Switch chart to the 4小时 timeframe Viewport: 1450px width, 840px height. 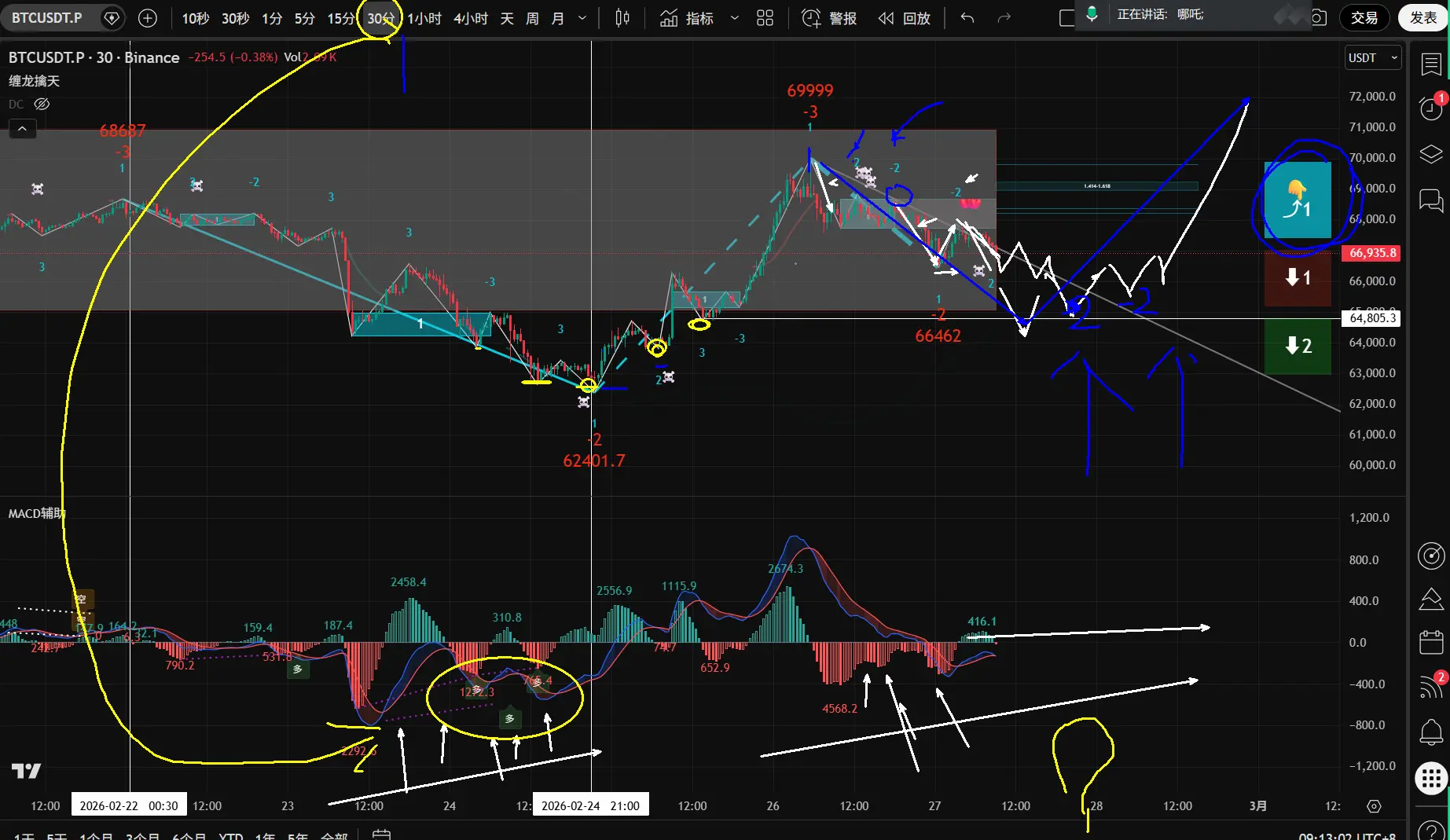pyautogui.click(x=471, y=18)
